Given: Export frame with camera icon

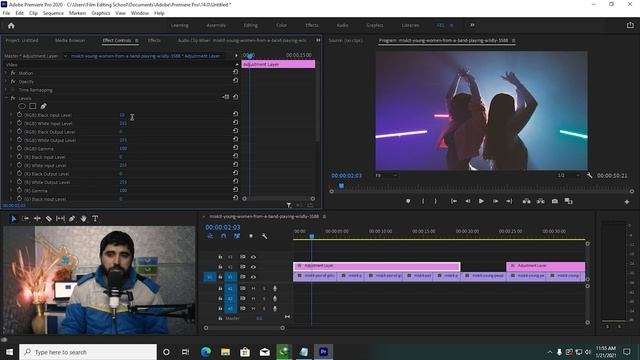Looking at the screenshot, I should pos(555,201).
